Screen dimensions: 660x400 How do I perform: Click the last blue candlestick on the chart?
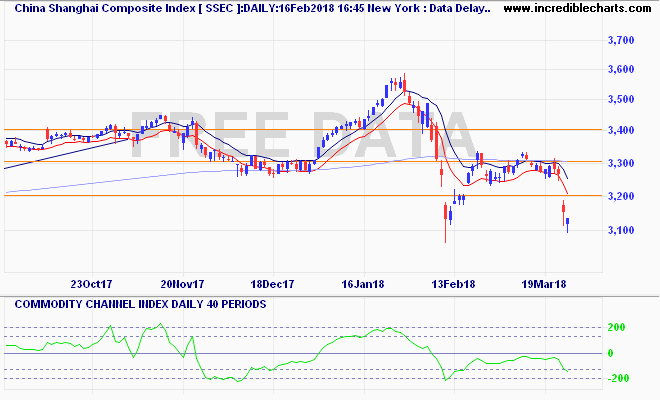point(567,222)
